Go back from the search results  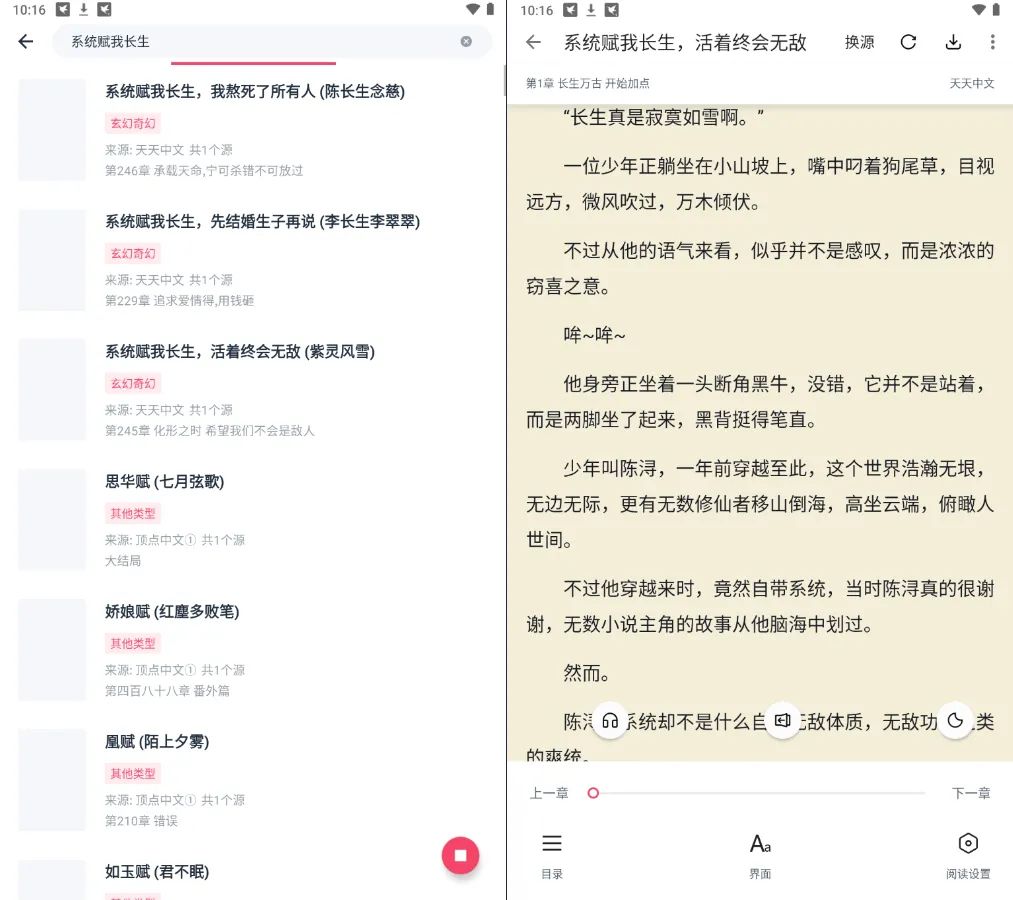pos(26,42)
